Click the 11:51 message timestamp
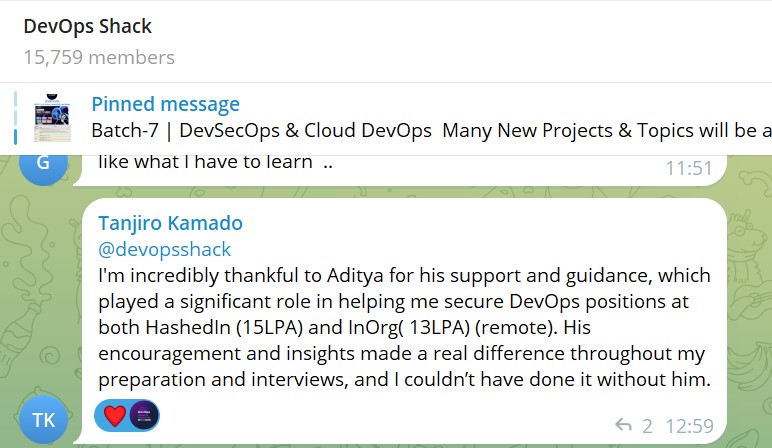Viewport: 772px width, 448px height. 688,168
